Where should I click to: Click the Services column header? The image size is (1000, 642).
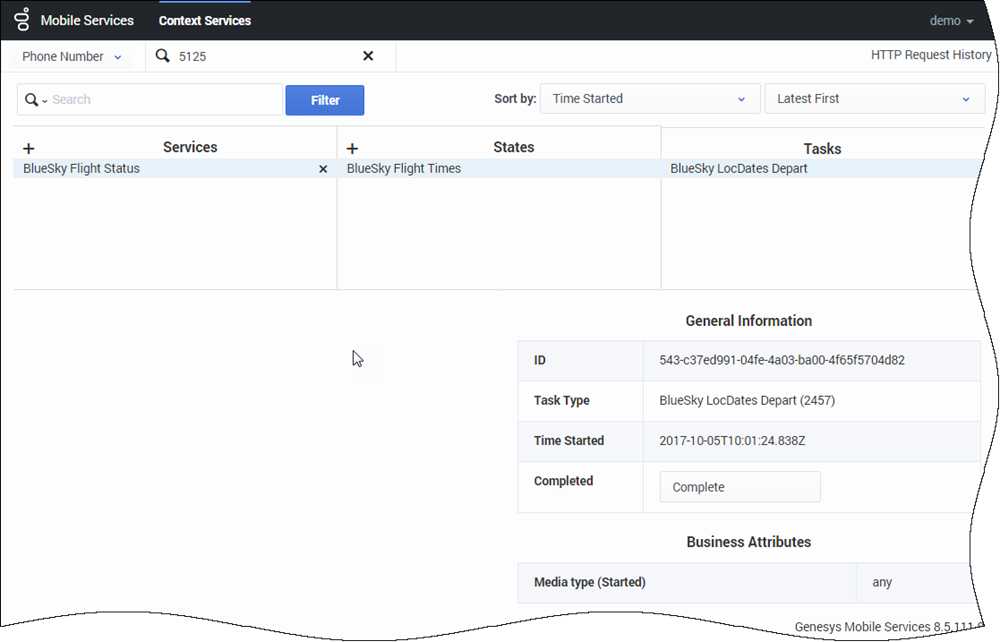[190, 147]
